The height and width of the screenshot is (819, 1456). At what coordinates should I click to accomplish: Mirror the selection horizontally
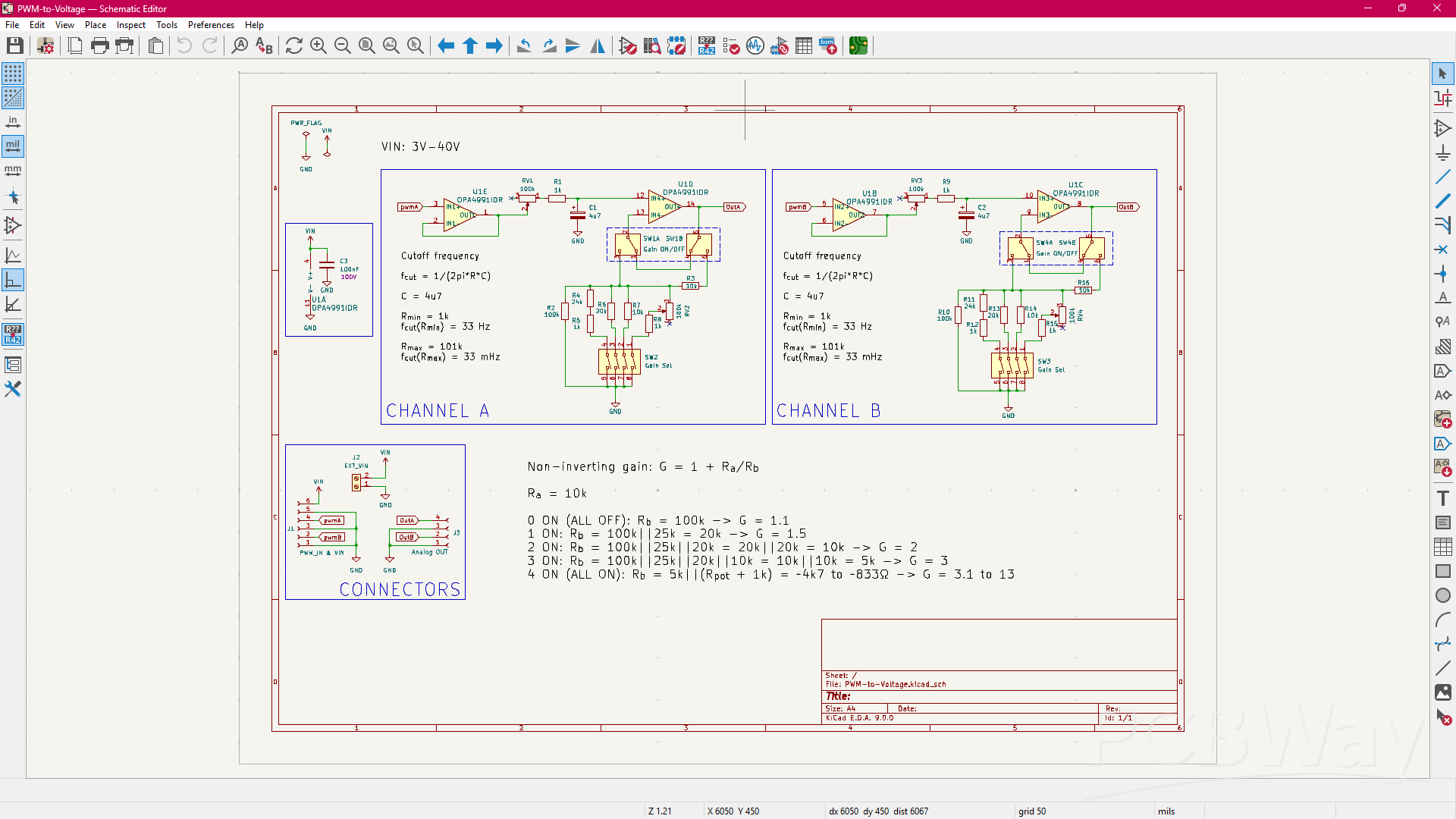pyautogui.click(x=598, y=45)
